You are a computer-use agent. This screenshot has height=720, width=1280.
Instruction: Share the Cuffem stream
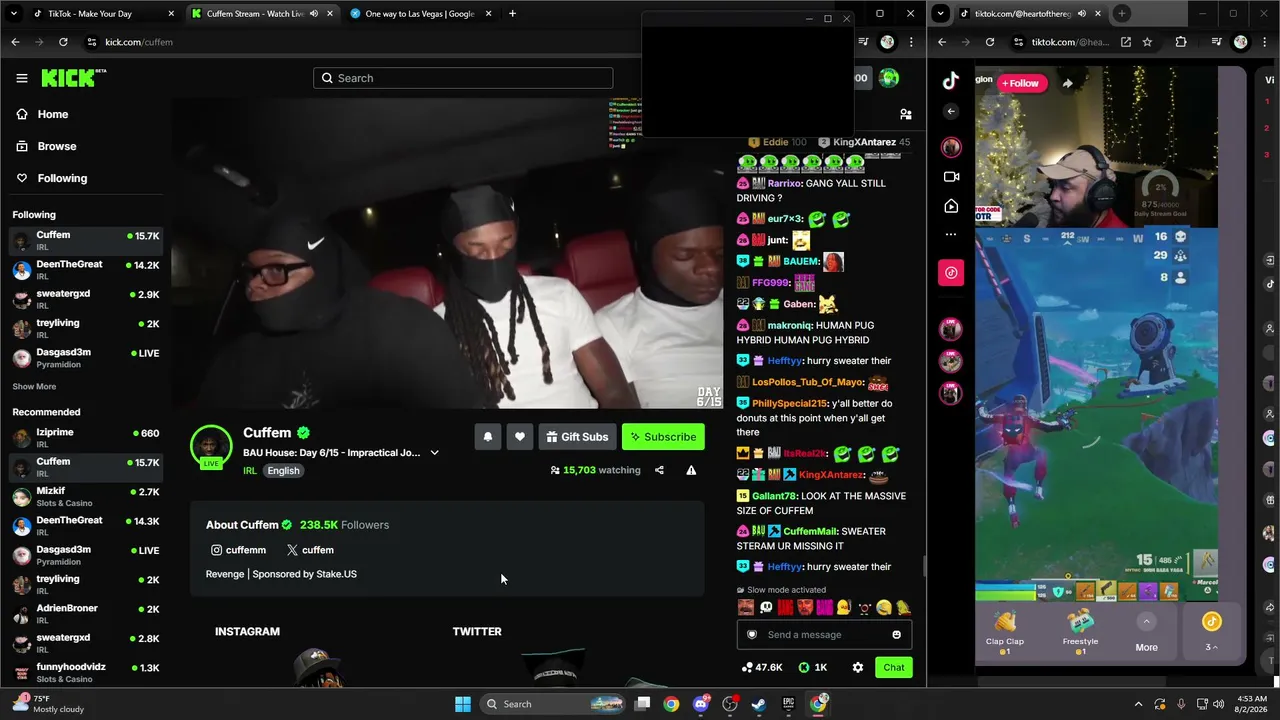point(659,470)
